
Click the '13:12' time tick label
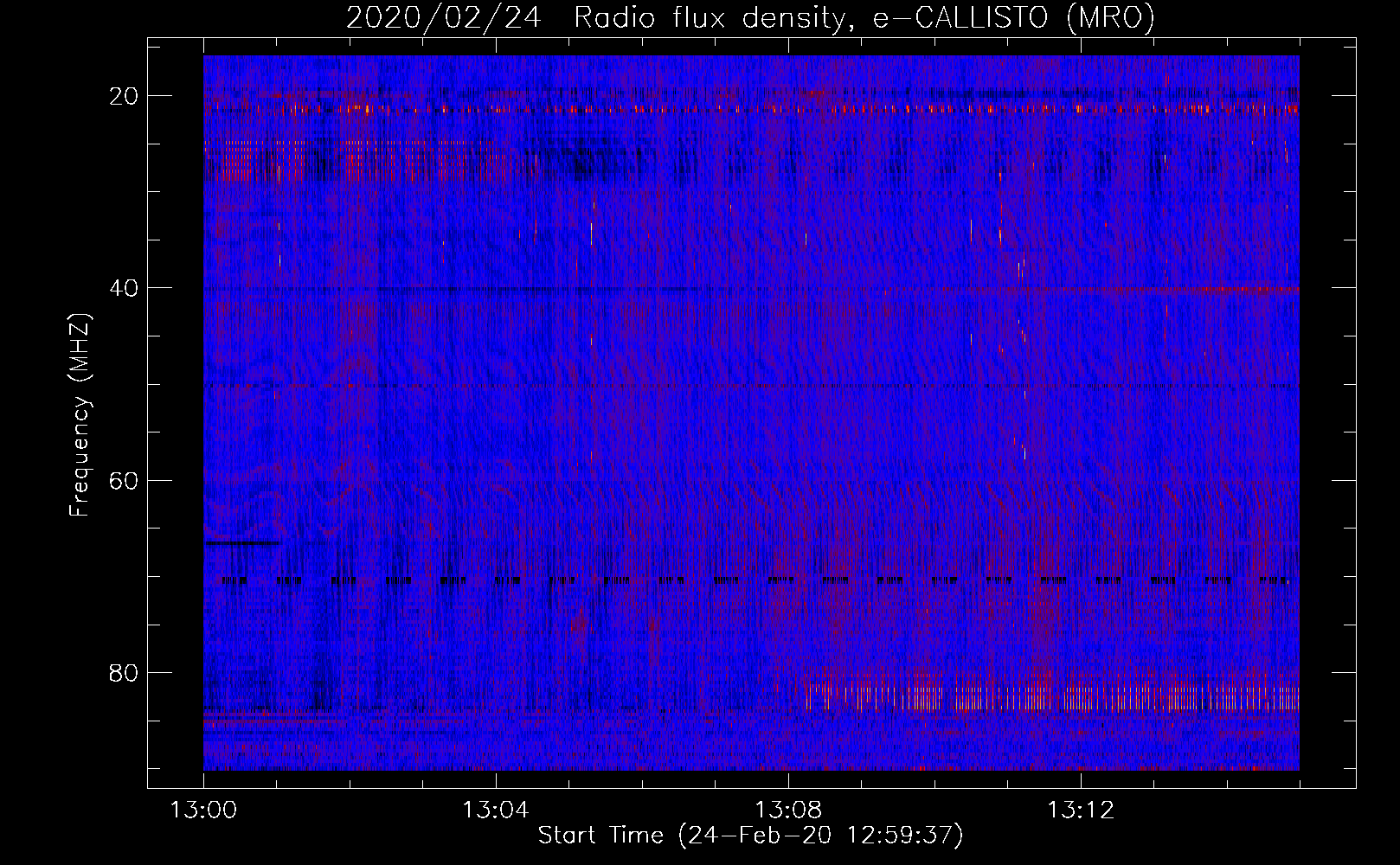pyautogui.click(x=1081, y=811)
